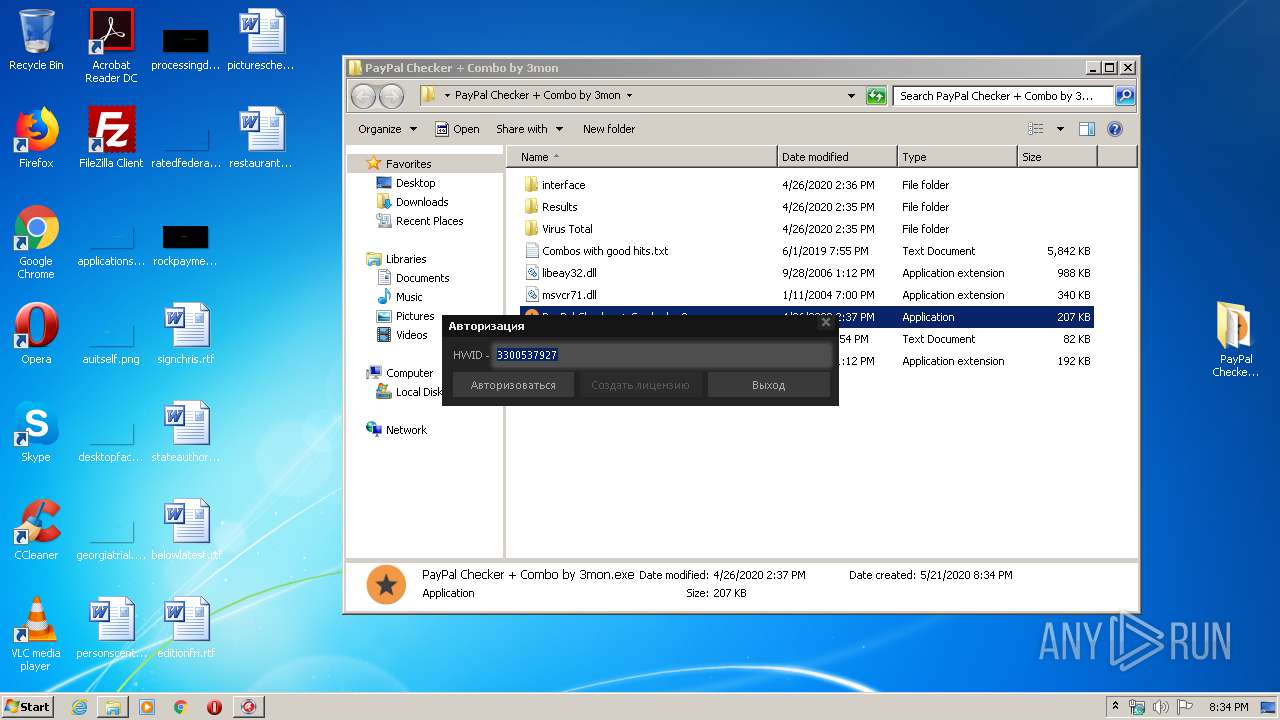Open the Recycle Bin desktop icon
1280x720 pixels.
(36, 40)
